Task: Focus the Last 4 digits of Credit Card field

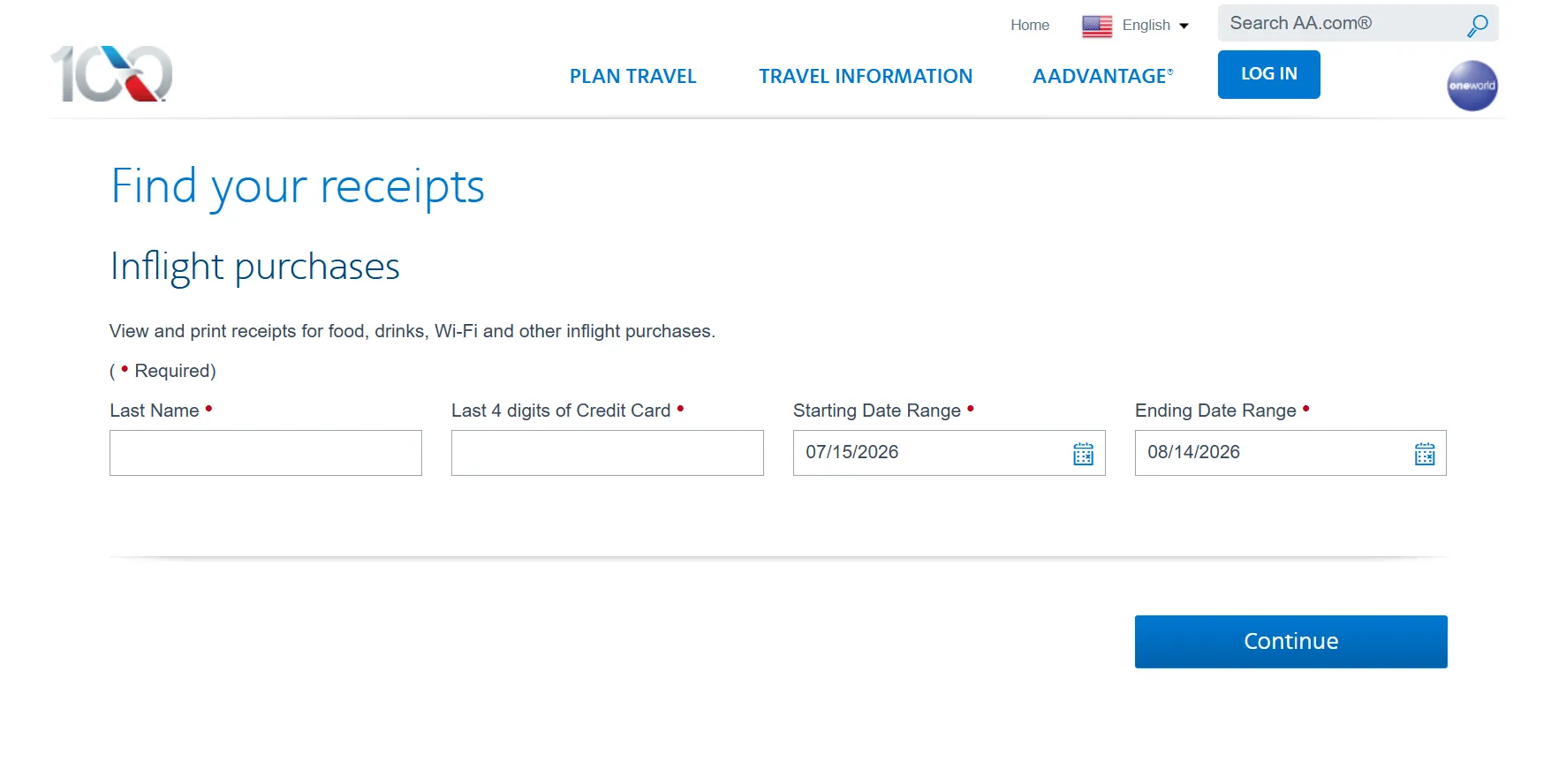Action: (608, 453)
